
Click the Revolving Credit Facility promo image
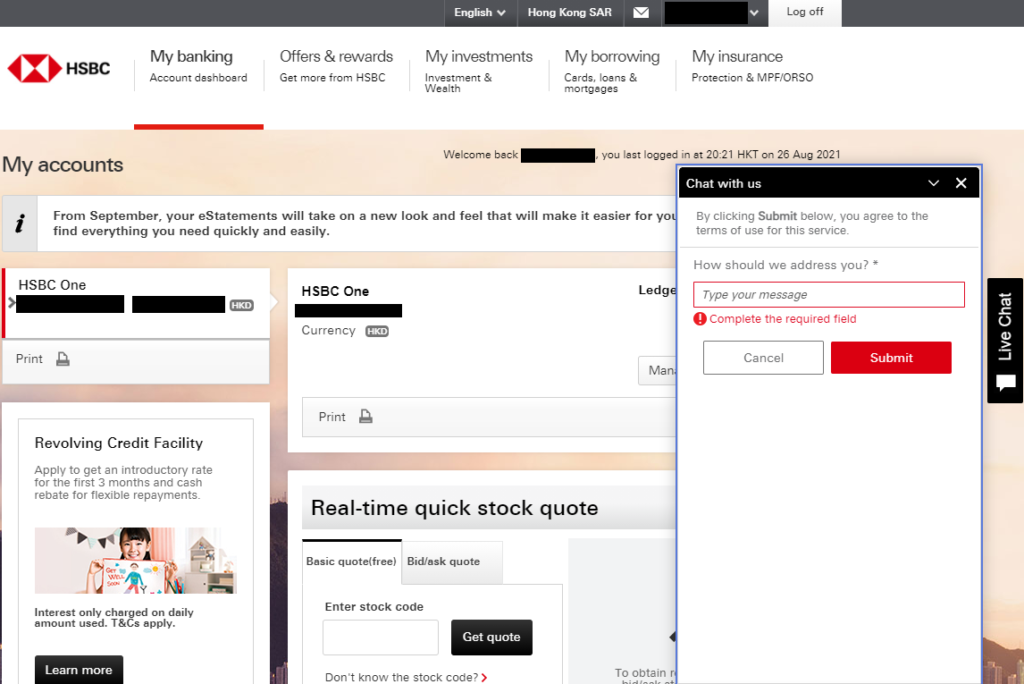[x=135, y=561]
